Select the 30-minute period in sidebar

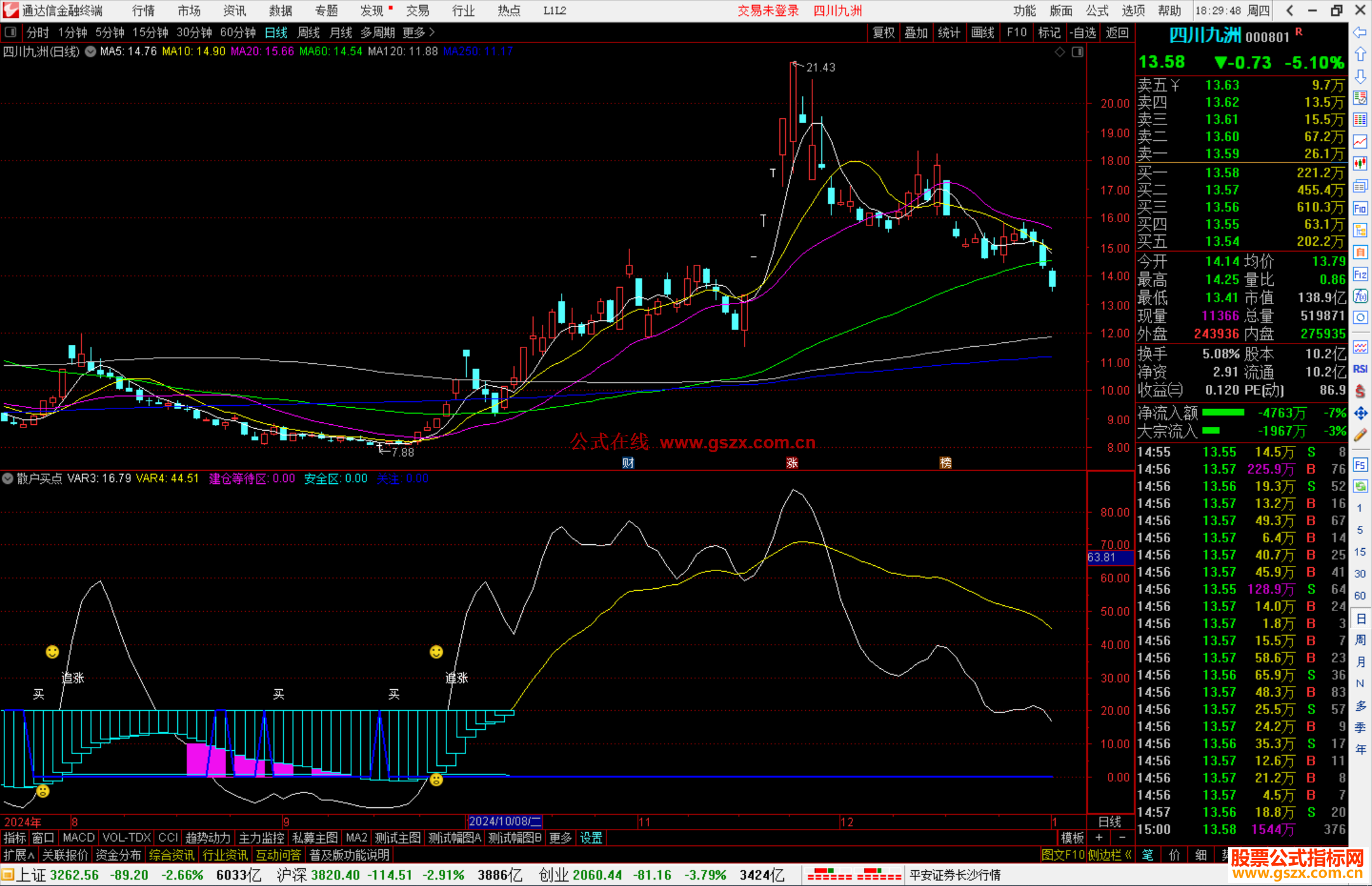[x=1359, y=574]
